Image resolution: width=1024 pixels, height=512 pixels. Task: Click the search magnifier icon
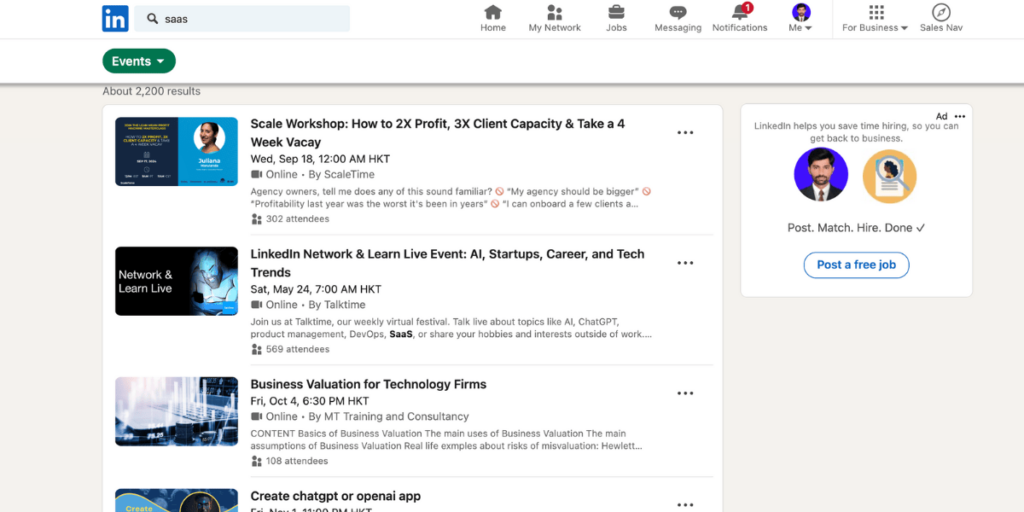pos(152,19)
